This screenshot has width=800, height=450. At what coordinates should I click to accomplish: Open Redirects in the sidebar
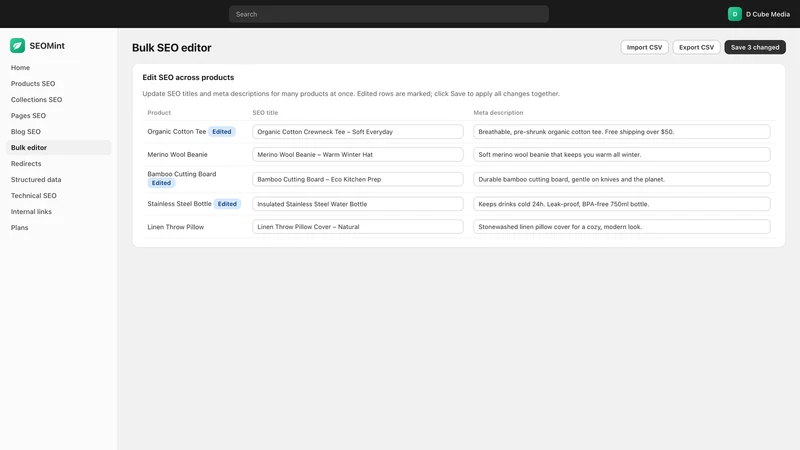(x=26, y=163)
